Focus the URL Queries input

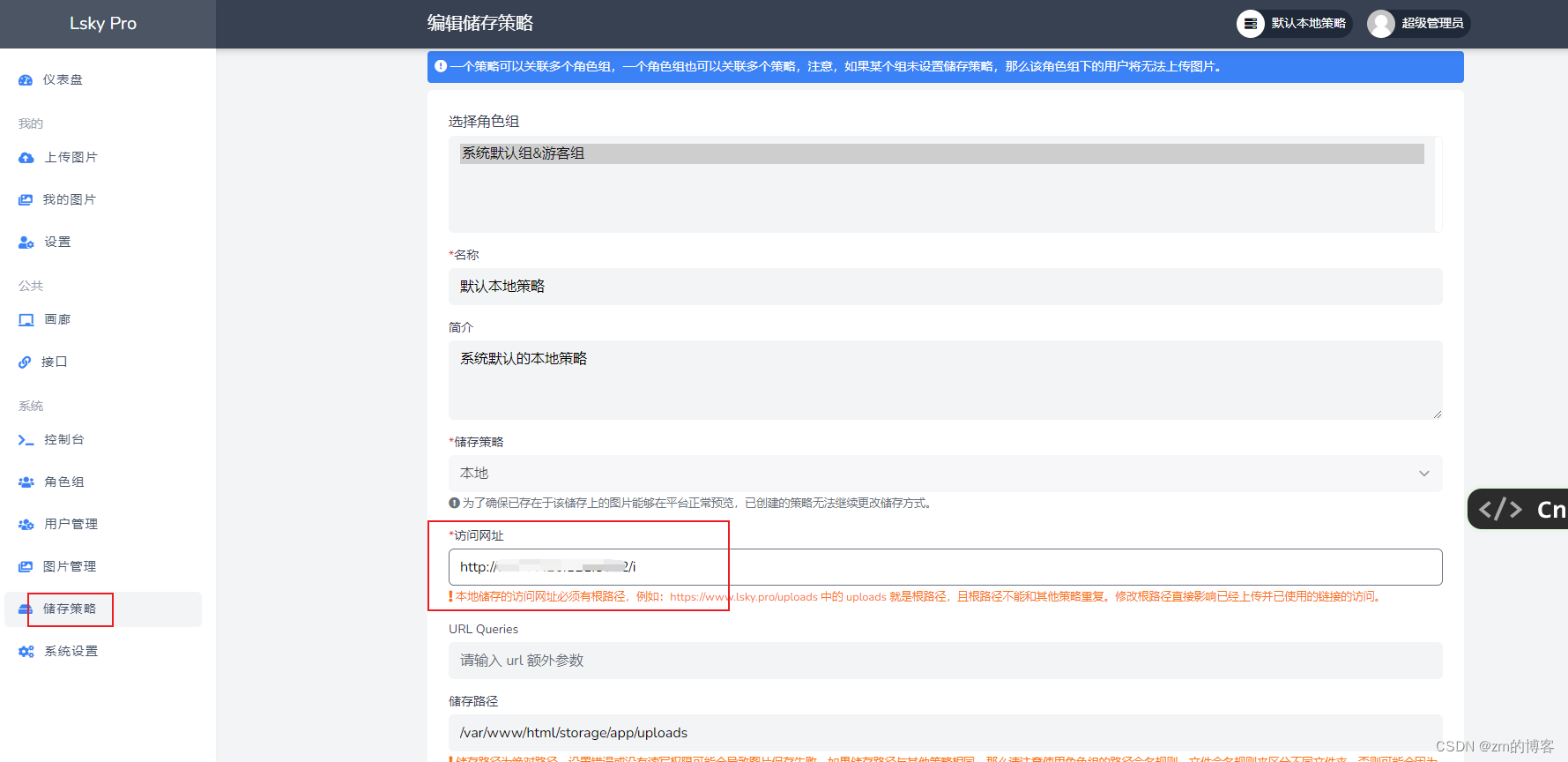pos(945,661)
